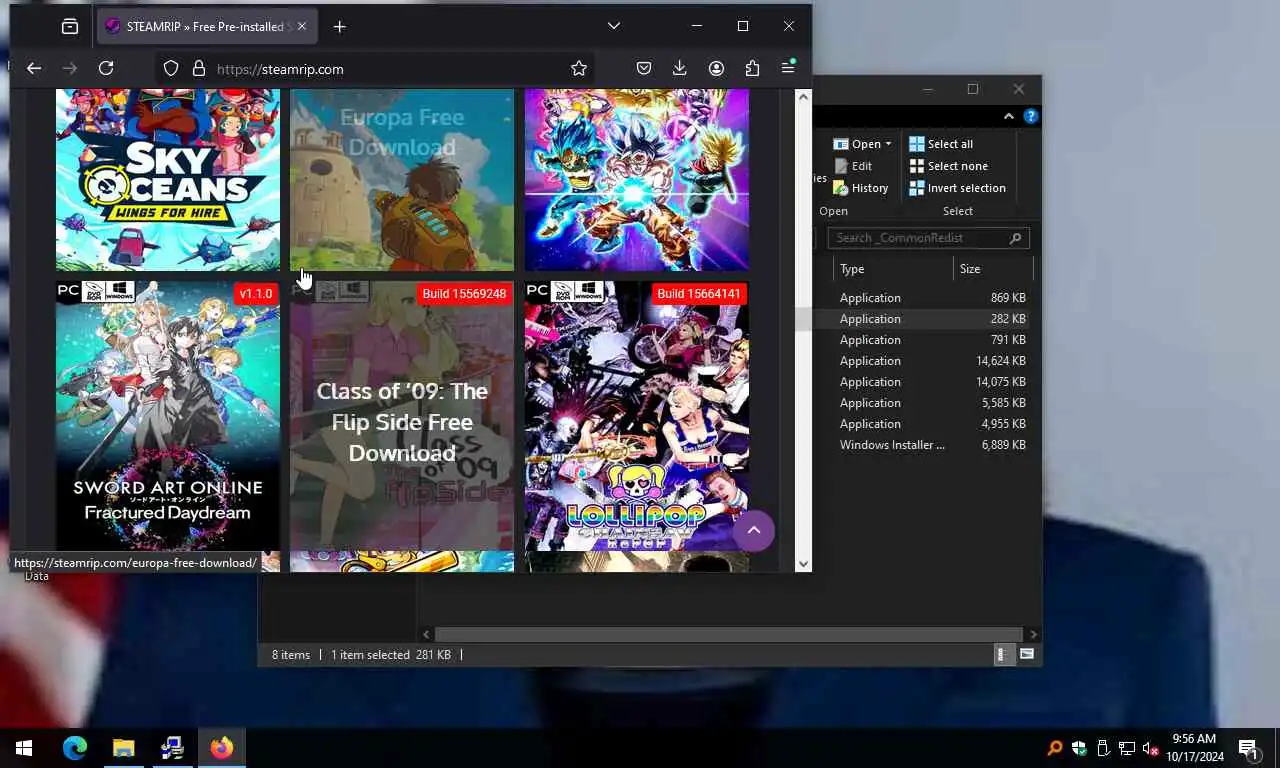Click the webpage scrollbar down arrow
The width and height of the screenshot is (1280, 768).
(x=803, y=564)
